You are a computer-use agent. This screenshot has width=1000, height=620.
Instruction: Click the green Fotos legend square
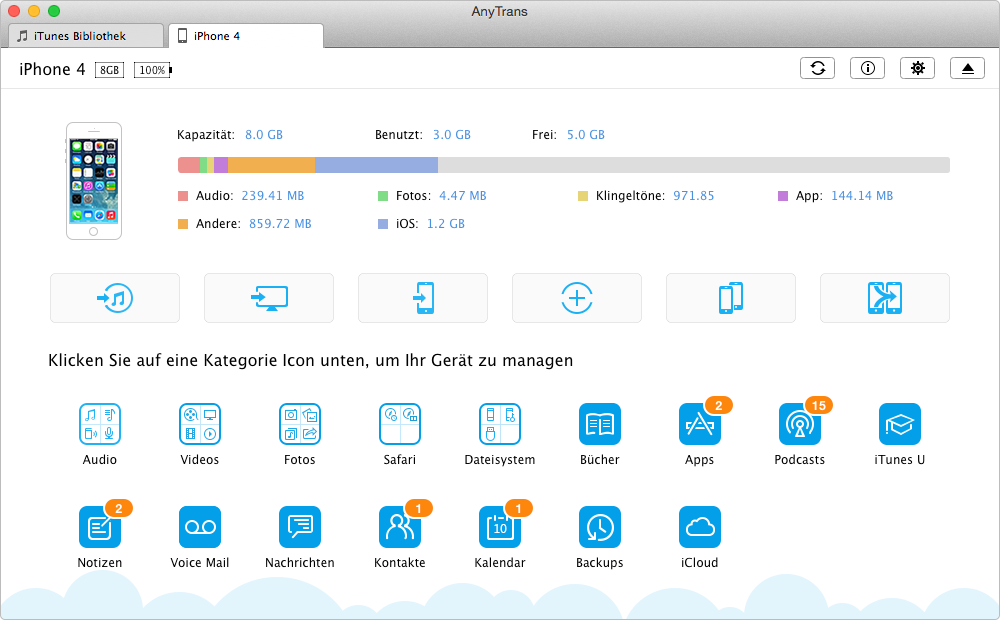(383, 196)
